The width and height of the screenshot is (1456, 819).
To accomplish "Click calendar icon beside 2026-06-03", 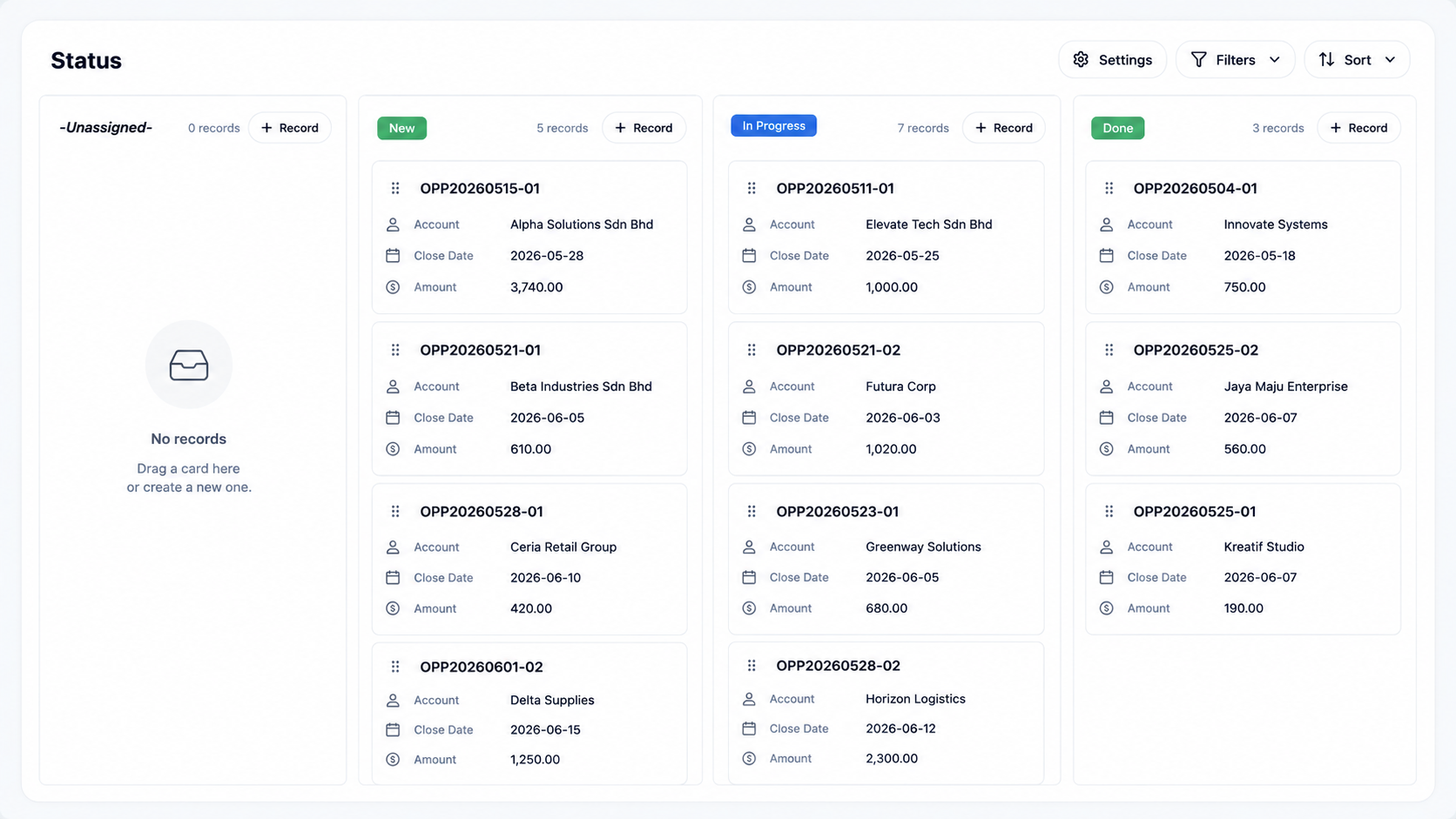I will (x=749, y=418).
